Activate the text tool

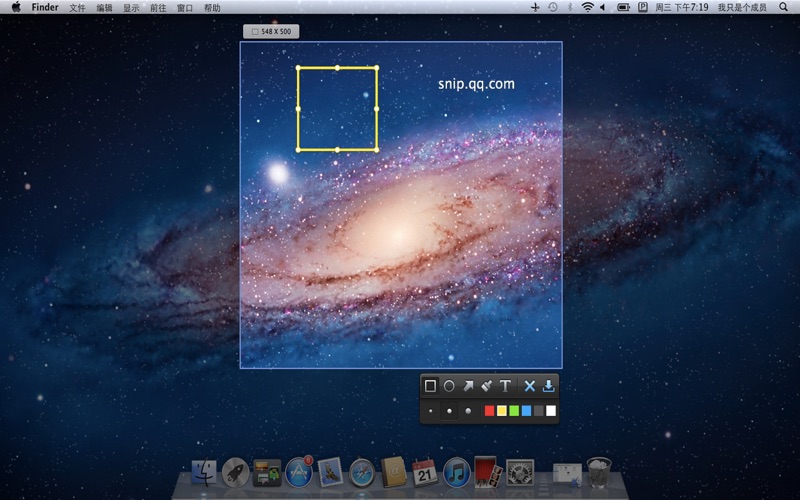pos(505,386)
